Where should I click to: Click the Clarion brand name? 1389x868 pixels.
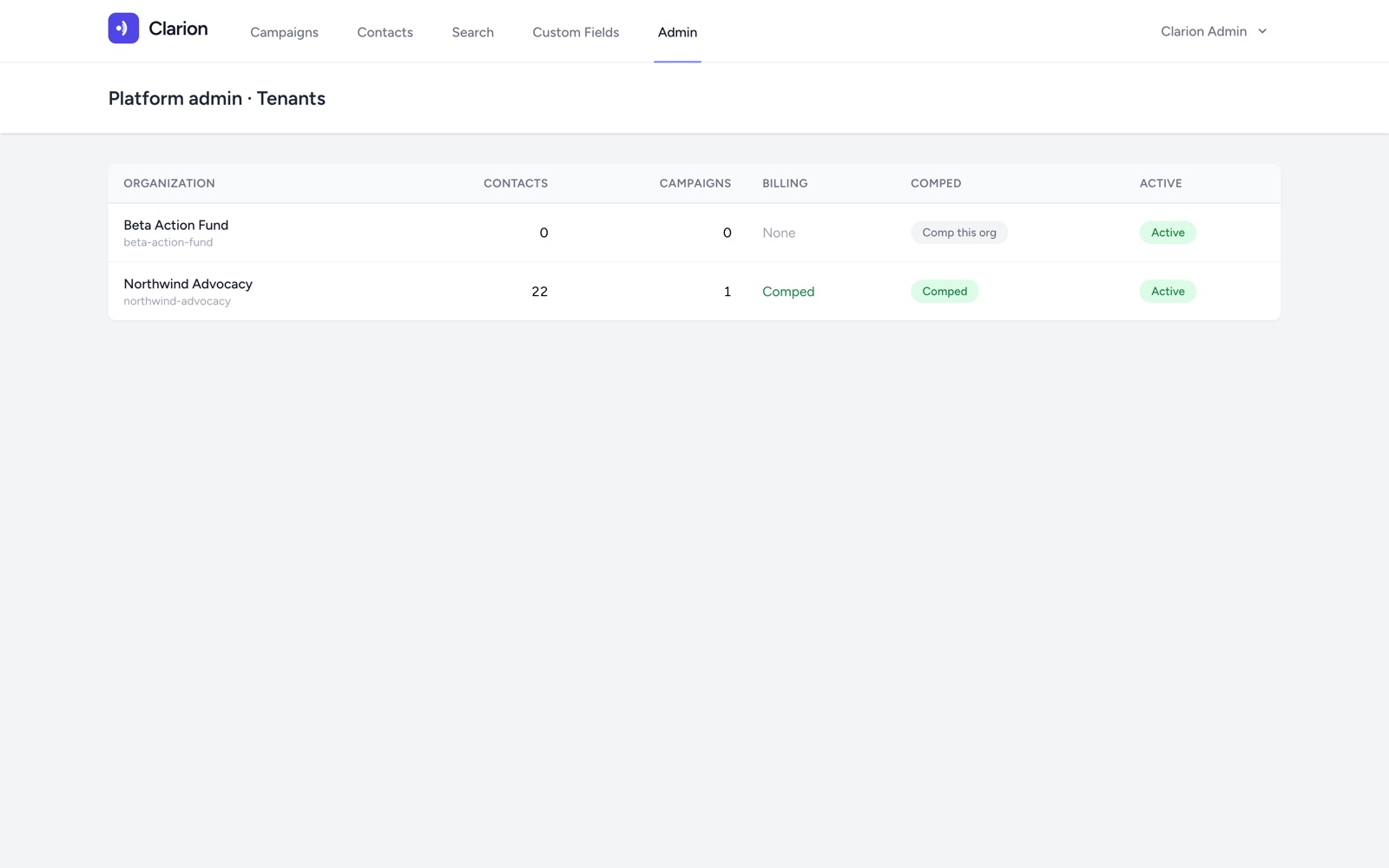(x=178, y=29)
